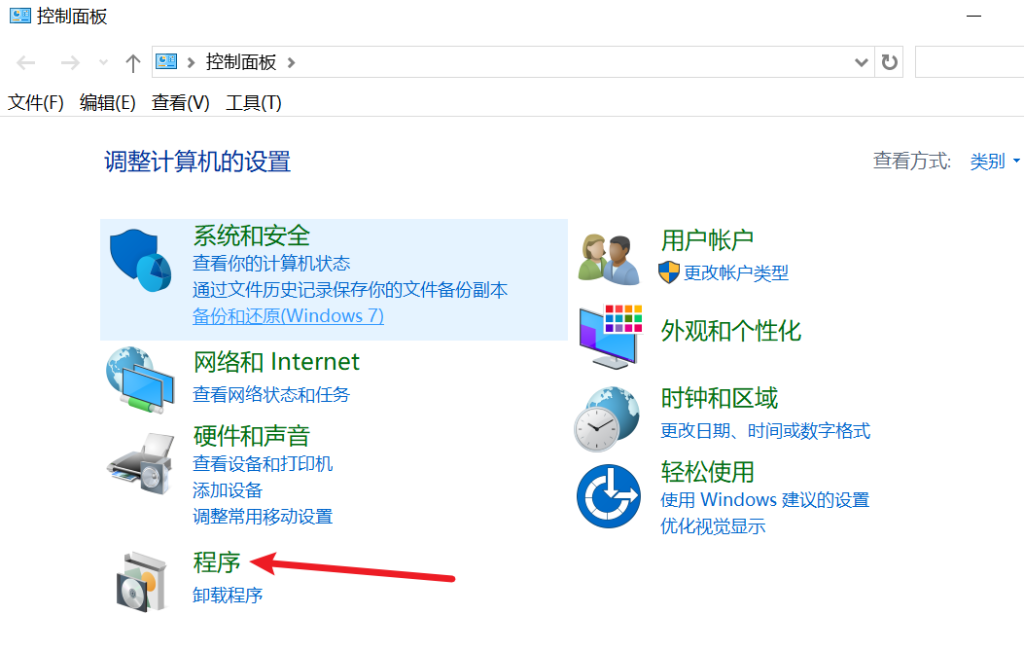The width and height of the screenshot is (1024, 651).
Task: Click the Ease of Access blue icon
Action: tap(608, 496)
